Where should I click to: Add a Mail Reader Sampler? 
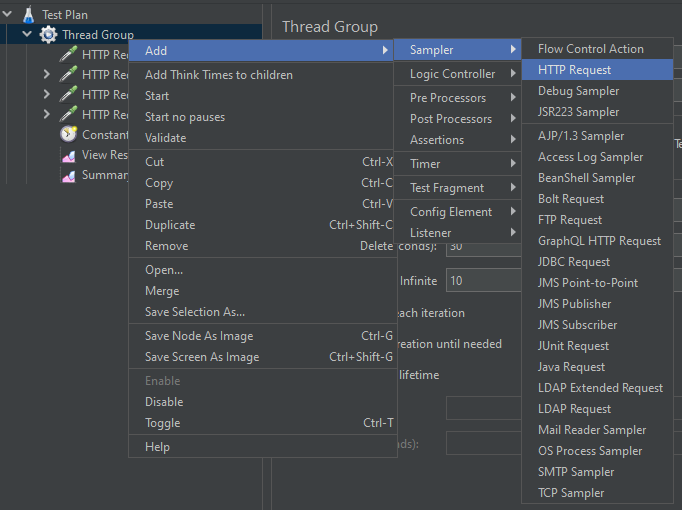coord(598,430)
